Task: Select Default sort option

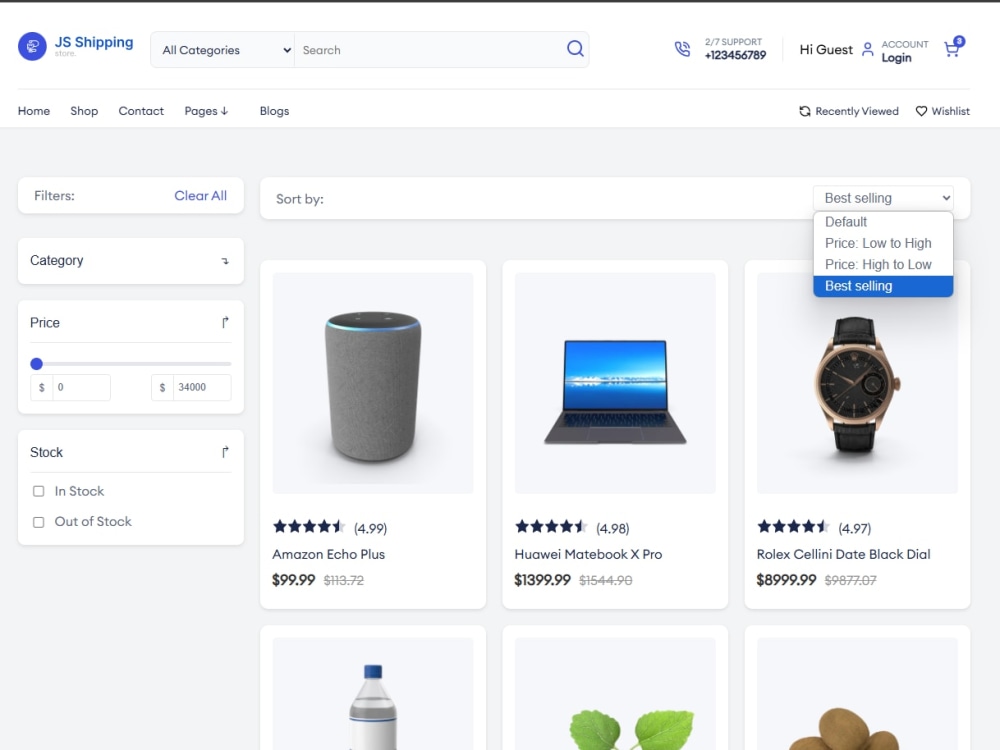Action: point(883,222)
